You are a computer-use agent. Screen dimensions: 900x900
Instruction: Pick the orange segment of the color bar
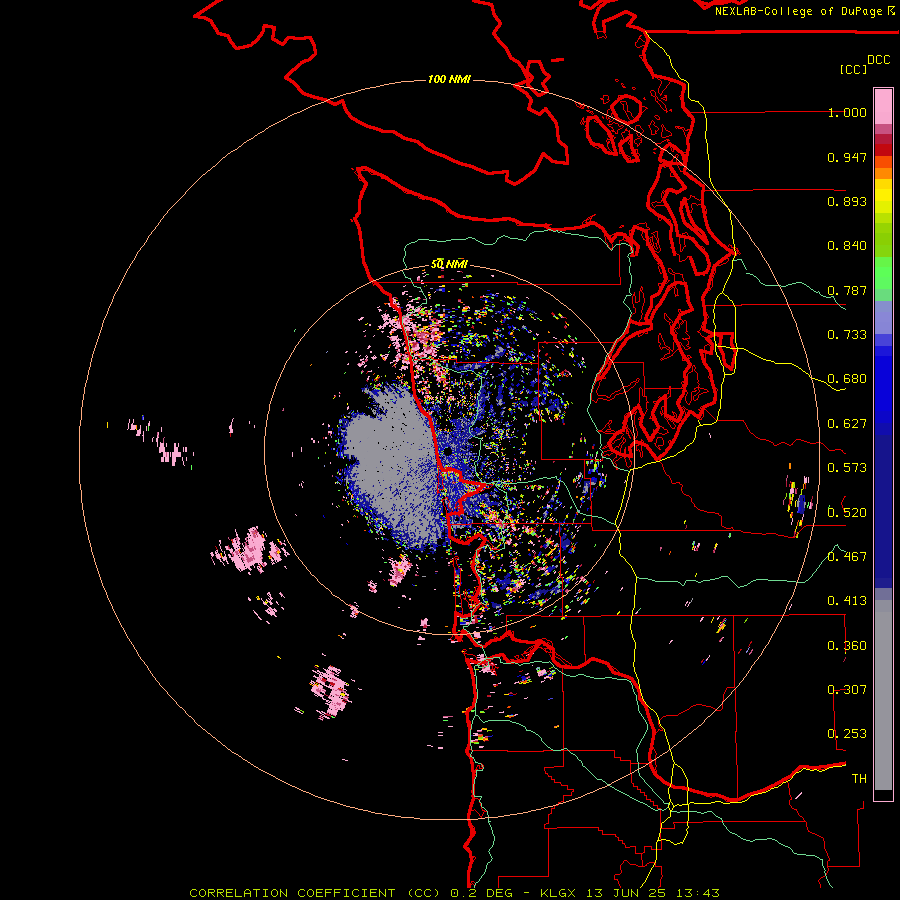(883, 173)
